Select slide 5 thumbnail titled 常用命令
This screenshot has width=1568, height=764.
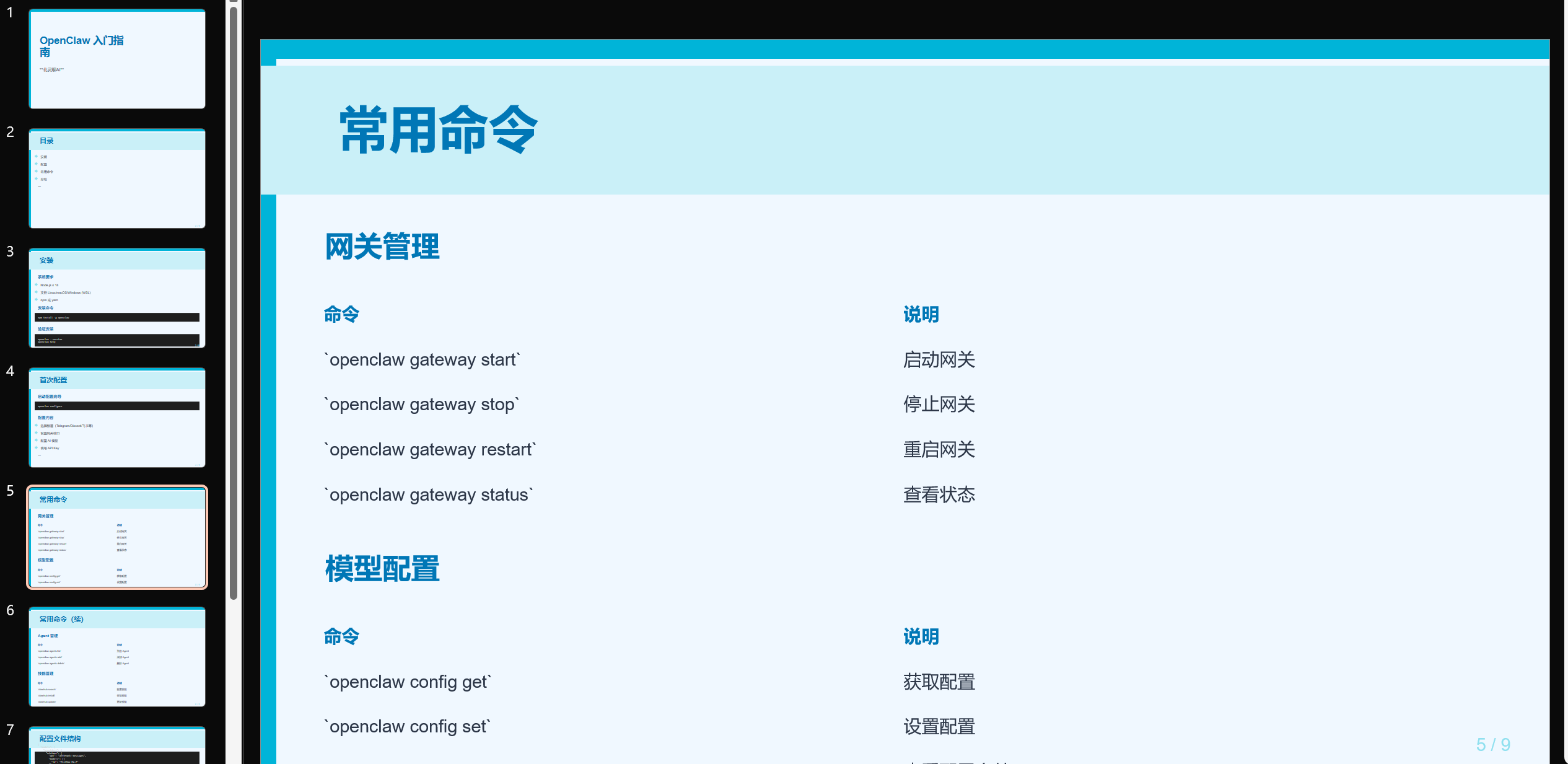coord(117,537)
